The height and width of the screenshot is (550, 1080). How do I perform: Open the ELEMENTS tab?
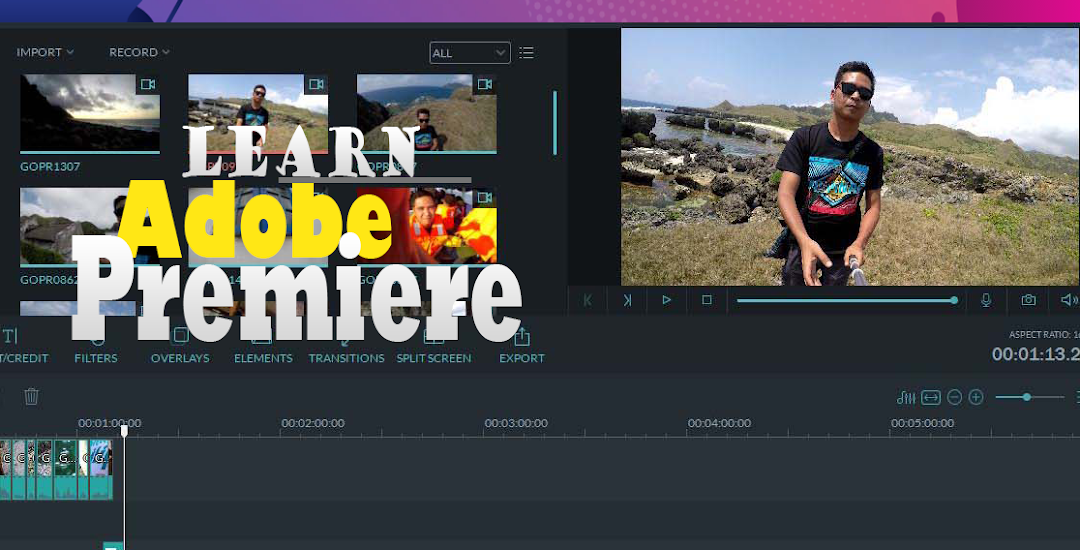pos(263,347)
